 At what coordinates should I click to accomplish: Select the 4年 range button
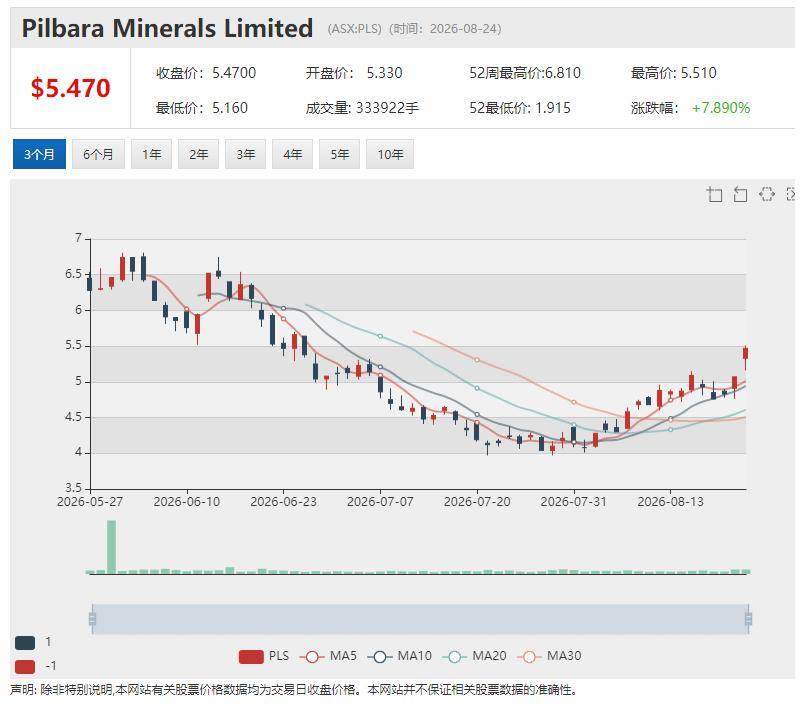[292, 154]
